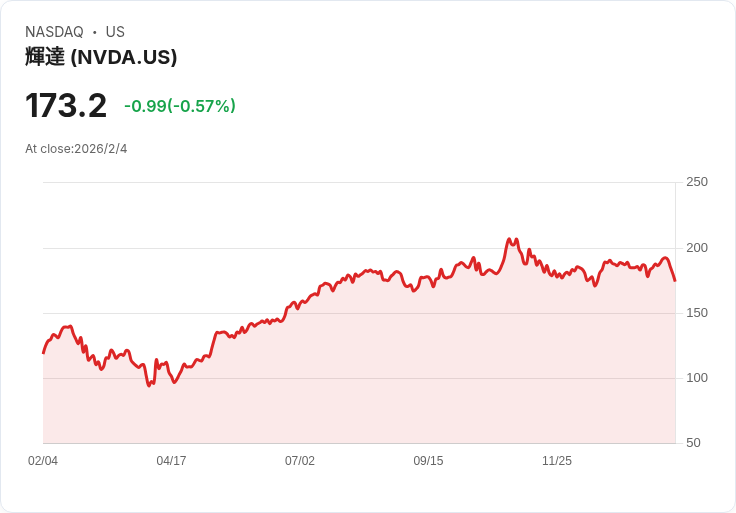Click the 250 y-axis price label
The width and height of the screenshot is (736, 513).
click(696, 182)
